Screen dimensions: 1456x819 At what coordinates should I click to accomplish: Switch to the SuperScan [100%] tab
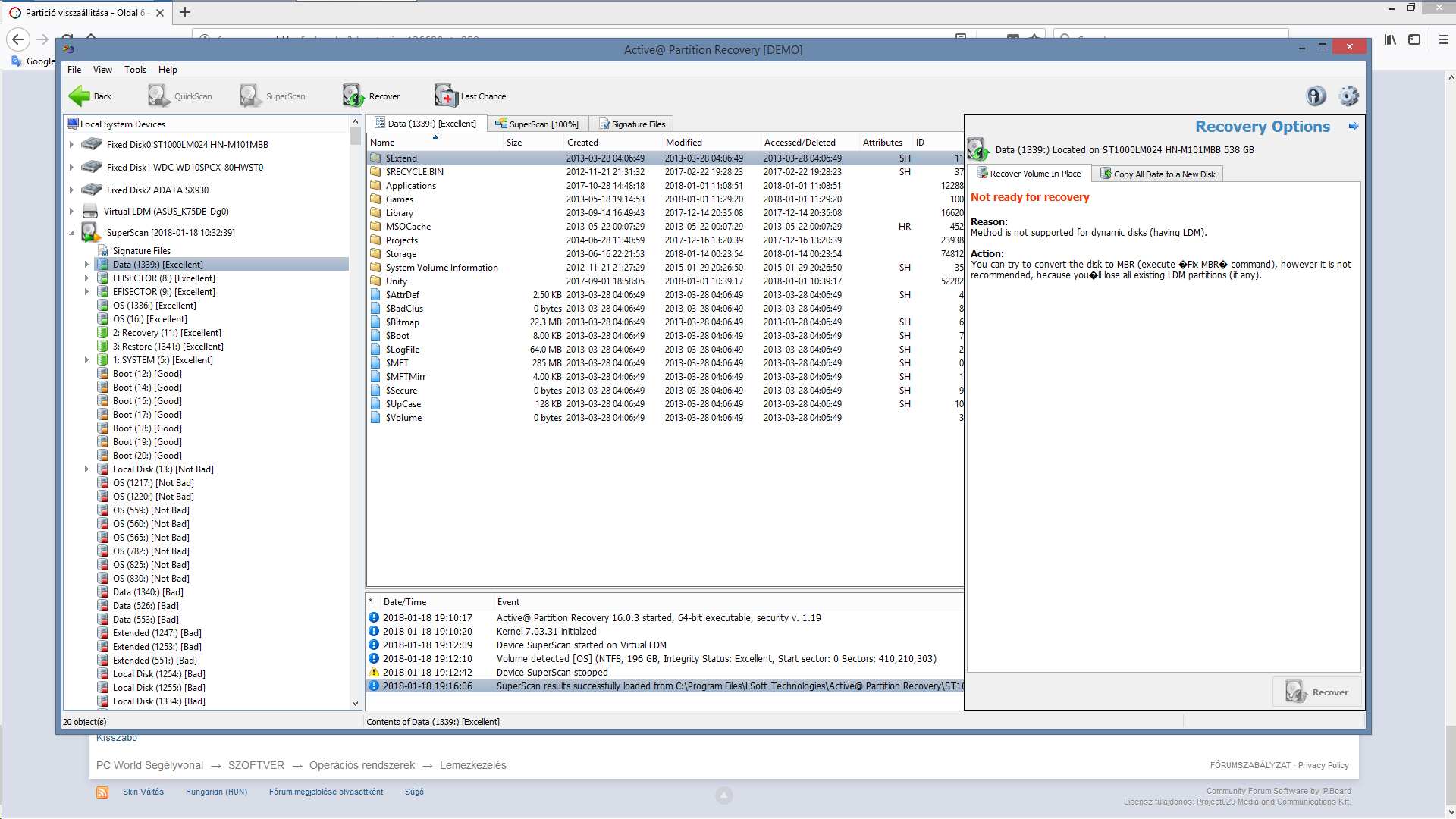(x=537, y=124)
